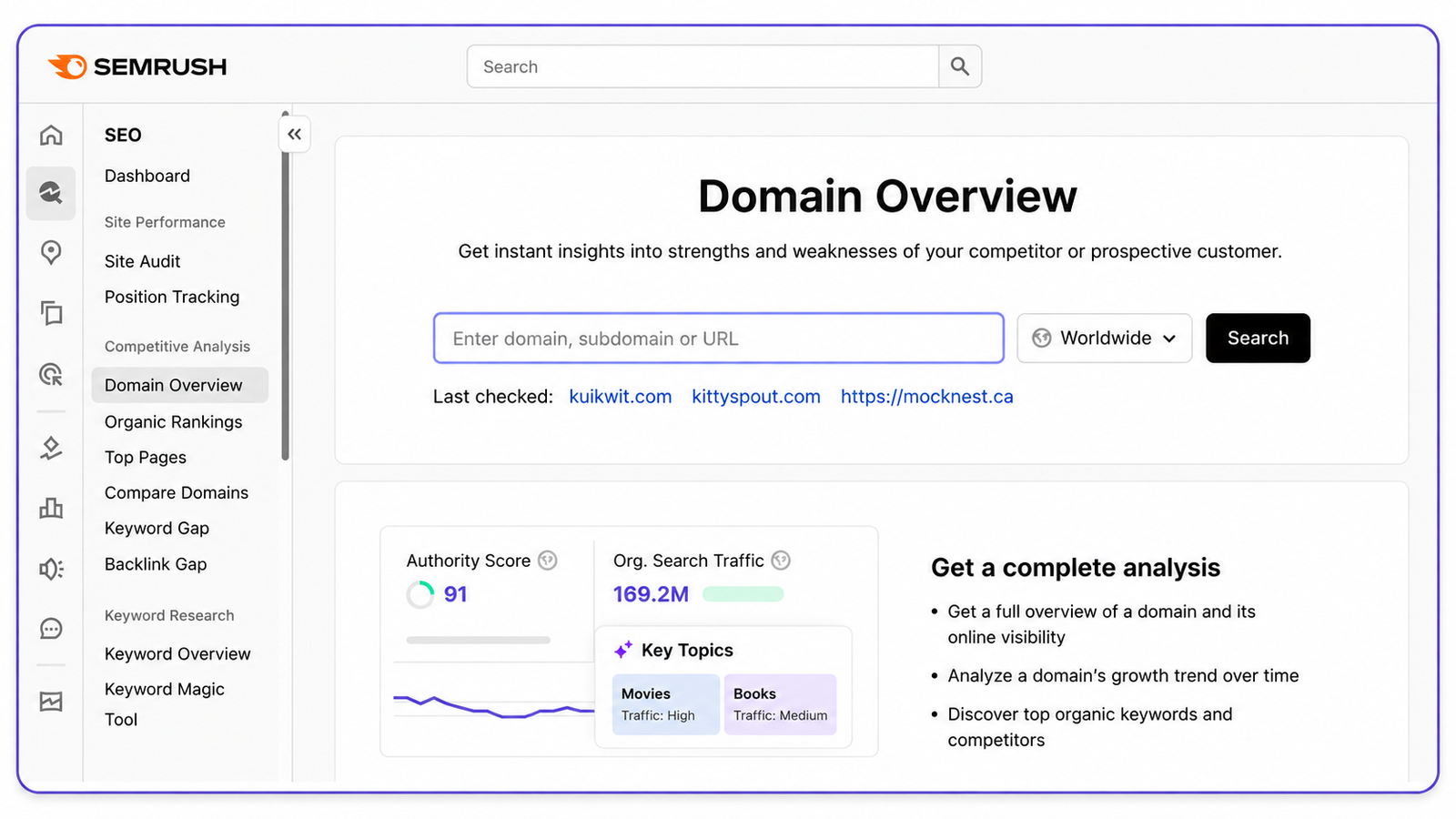
Task: Open Dashboard in SEO menu
Action: [147, 176]
